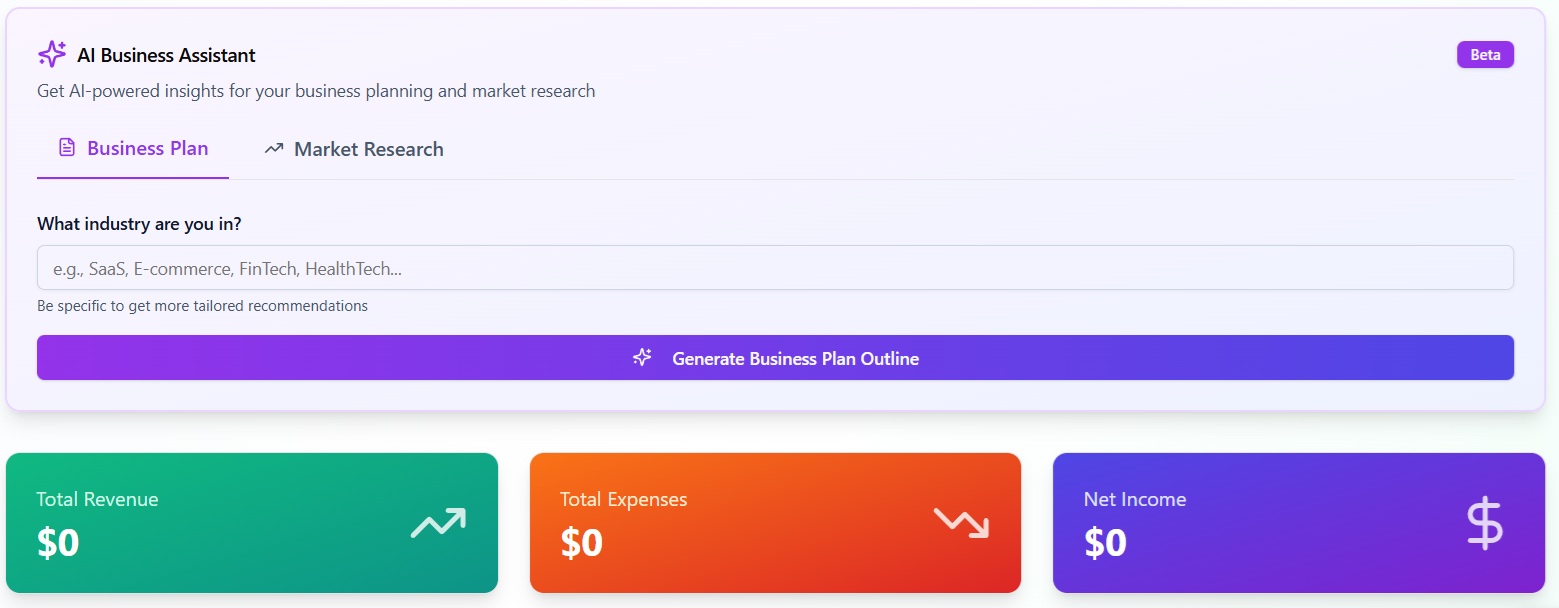
Task: Click the $0 amount under Total Revenue
Action: coord(58,543)
